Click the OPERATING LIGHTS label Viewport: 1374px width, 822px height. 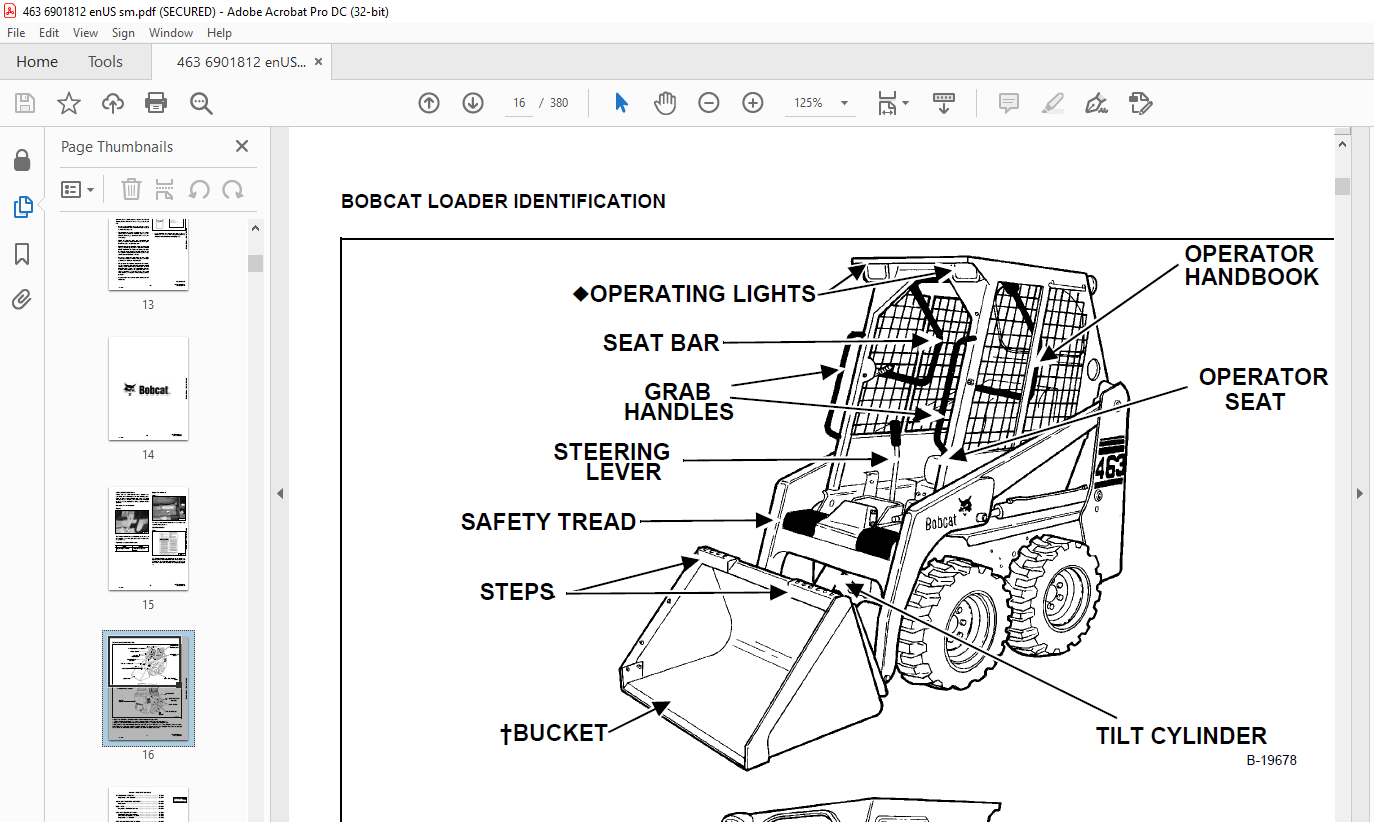[x=703, y=294]
